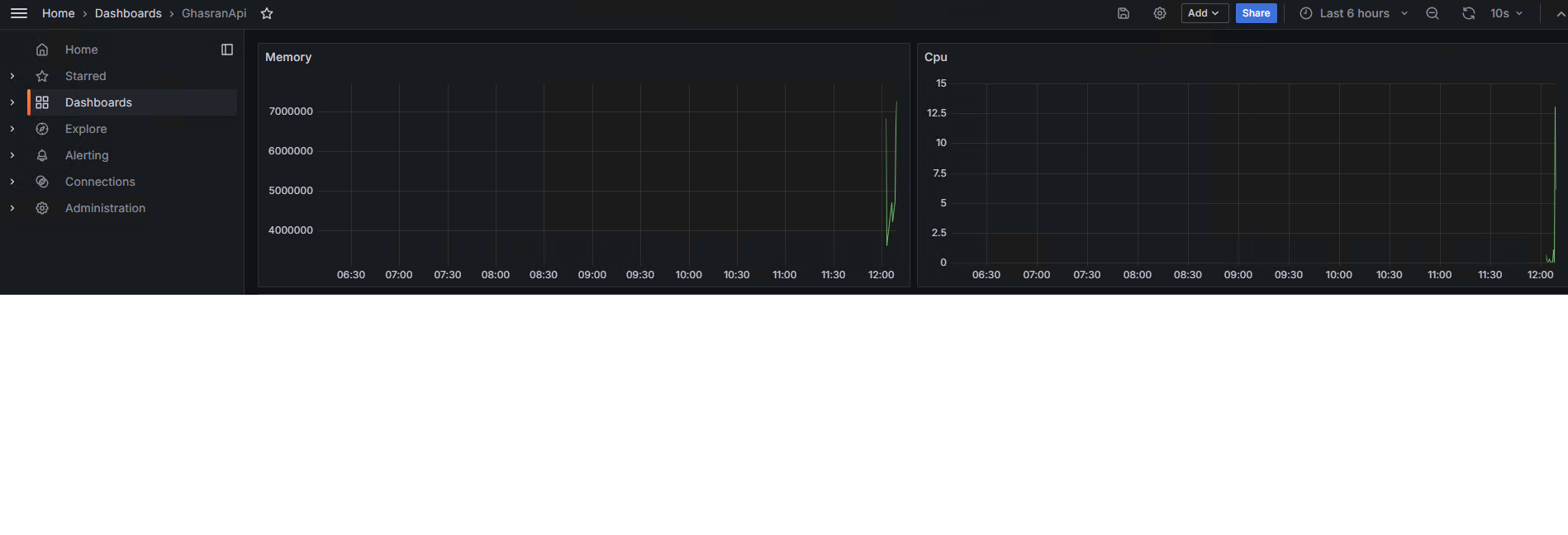Click the Explore compass icon
Viewport: 1568px width, 535px height.
click(42, 129)
